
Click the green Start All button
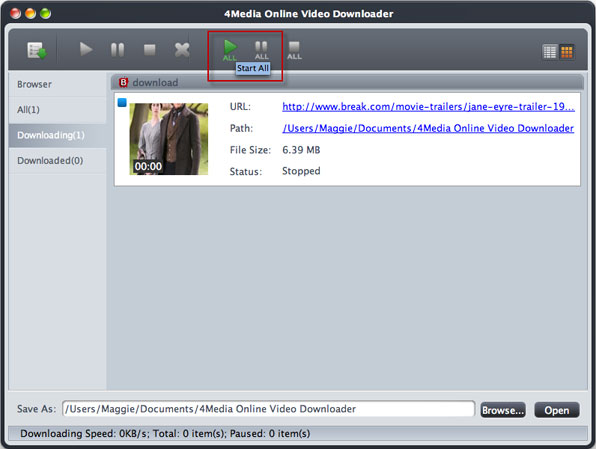point(230,50)
